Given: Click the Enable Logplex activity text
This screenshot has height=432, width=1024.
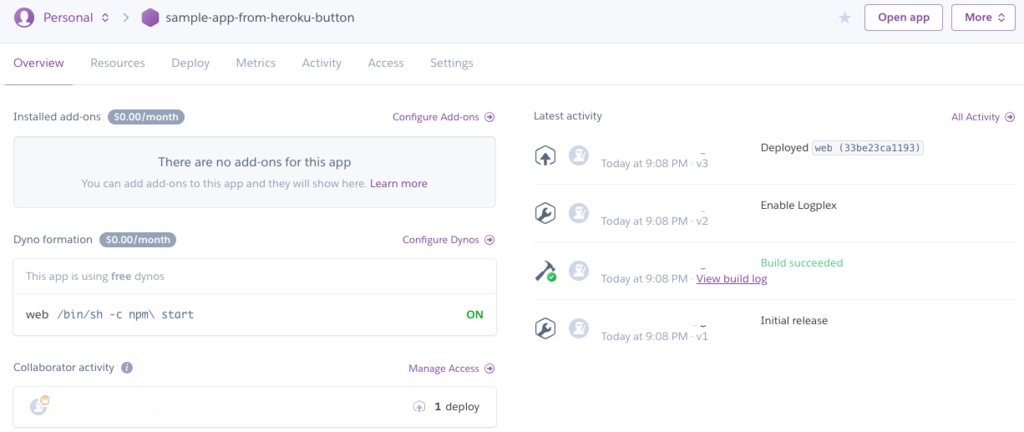Looking at the screenshot, I should [x=799, y=206].
